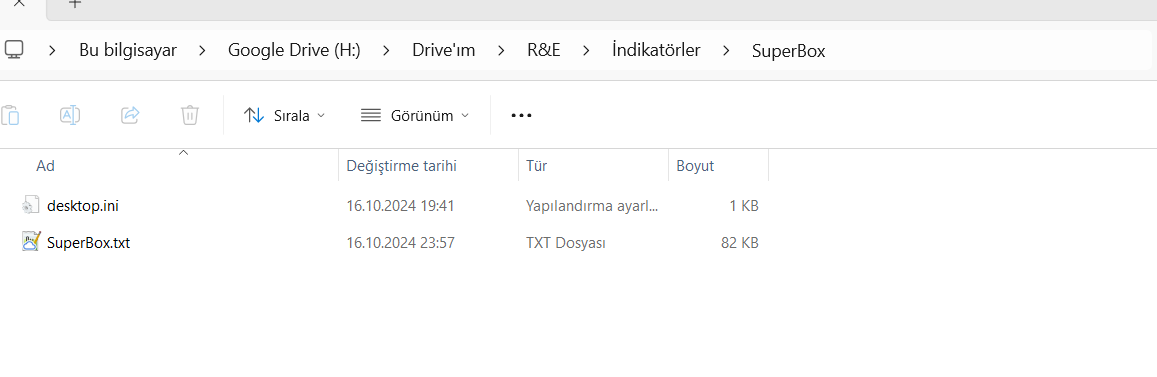1157x377 pixels.
Task: Go to Google Drive (H:) in breadcrumb
Action: [294, 51]
